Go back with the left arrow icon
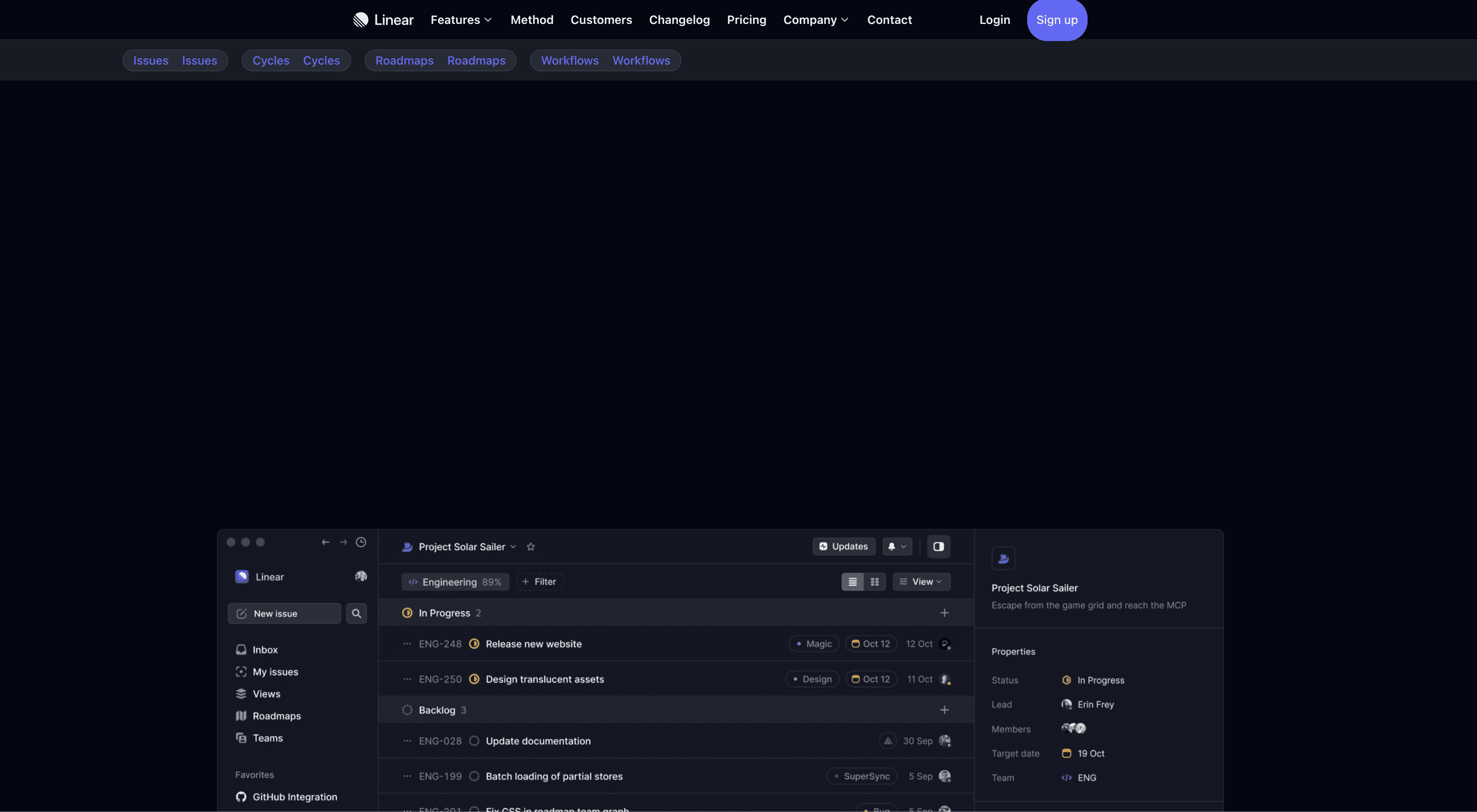 click(326, 542)
